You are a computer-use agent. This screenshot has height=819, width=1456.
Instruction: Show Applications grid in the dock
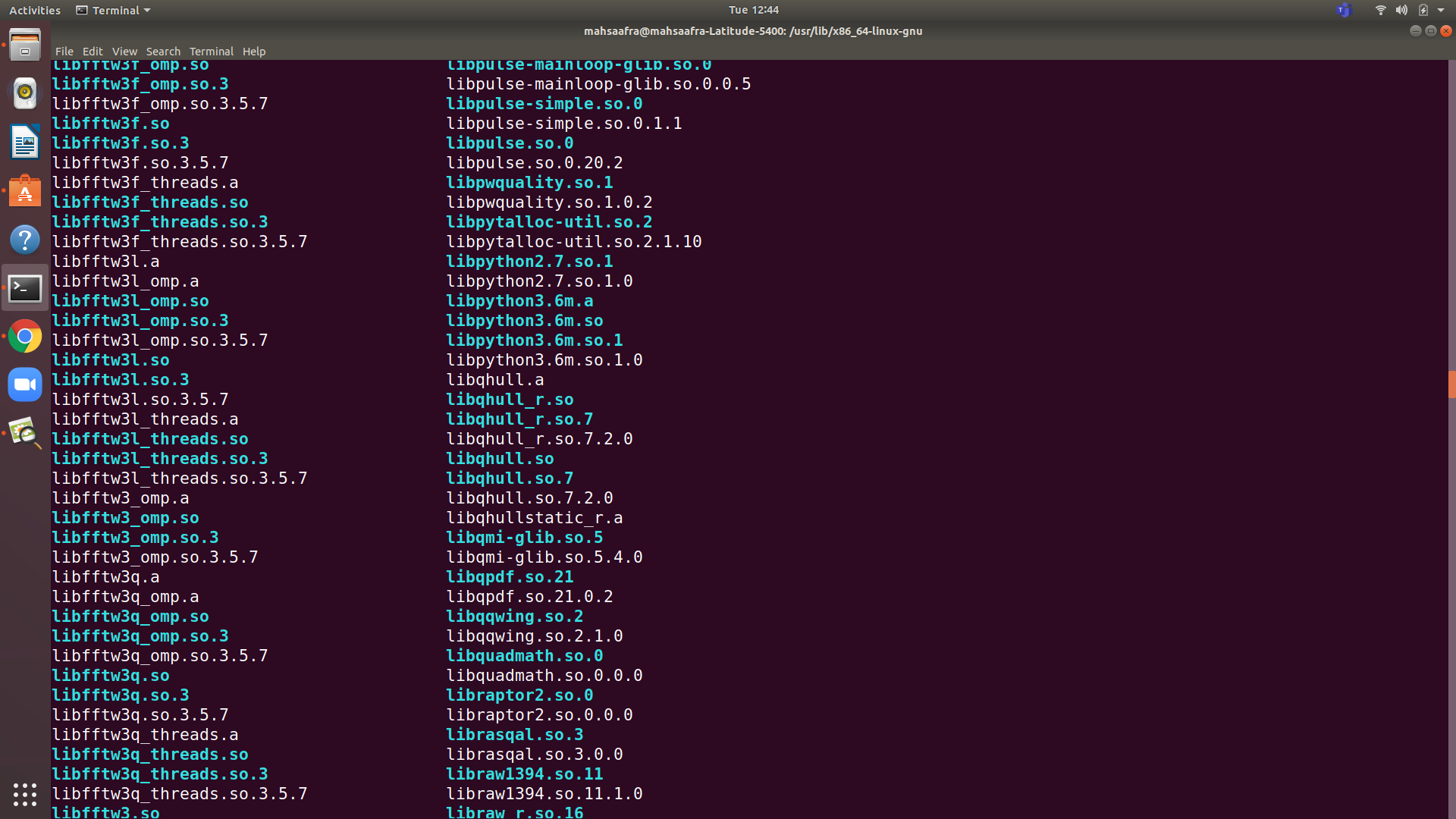tap(24, 794)
